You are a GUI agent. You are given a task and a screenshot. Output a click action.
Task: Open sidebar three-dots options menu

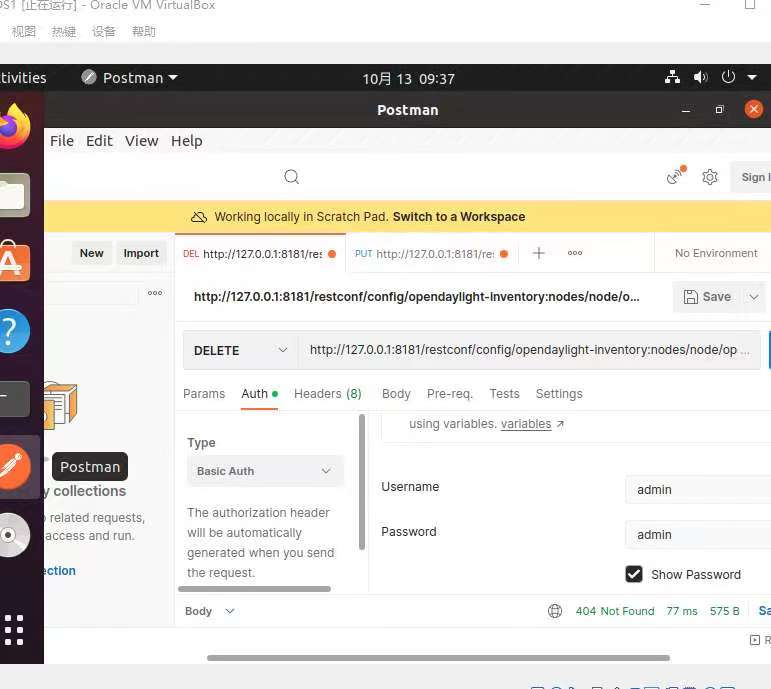(155, 293)
